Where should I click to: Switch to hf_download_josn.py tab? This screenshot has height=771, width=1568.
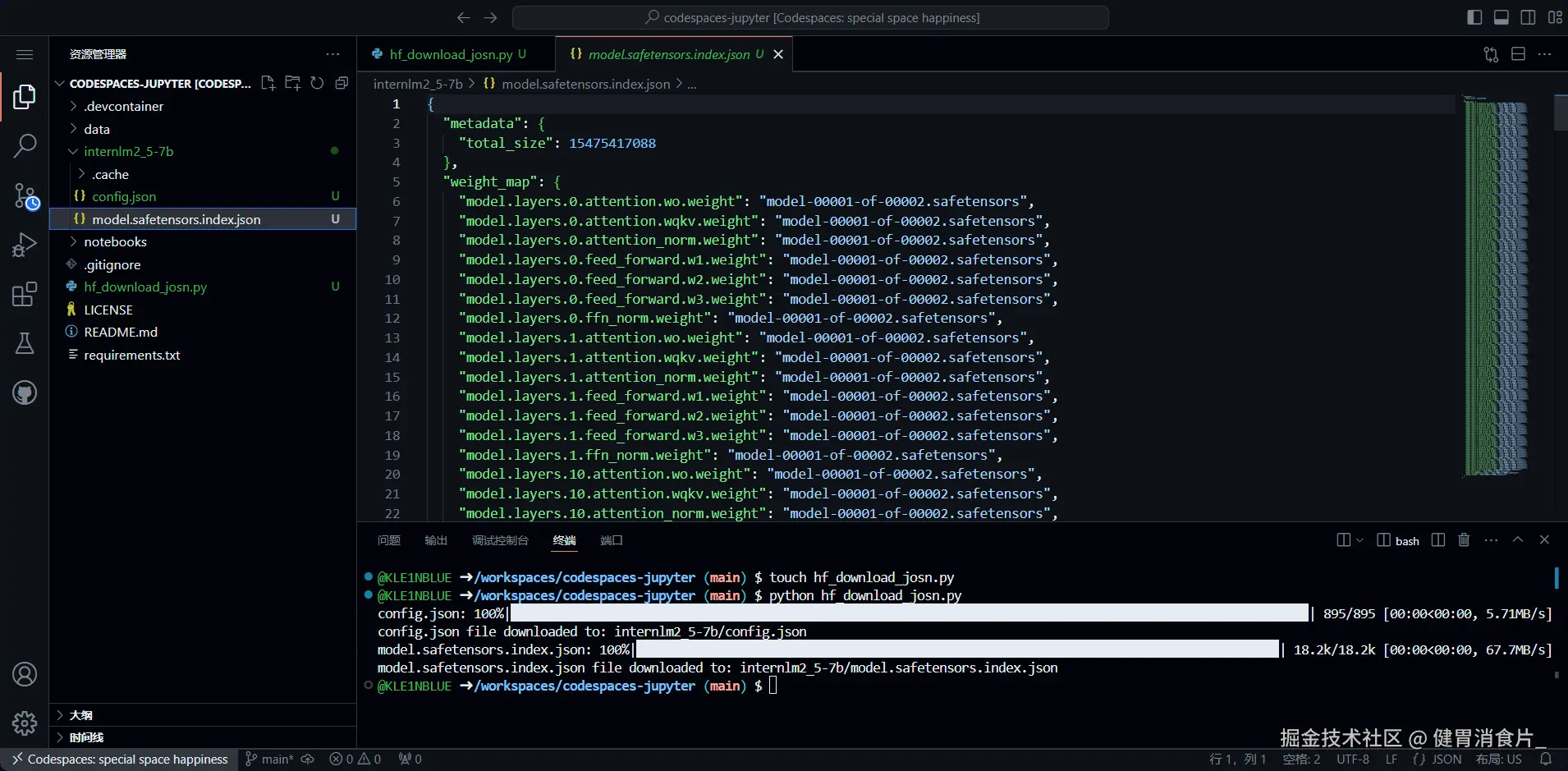[x=450, y=54]
